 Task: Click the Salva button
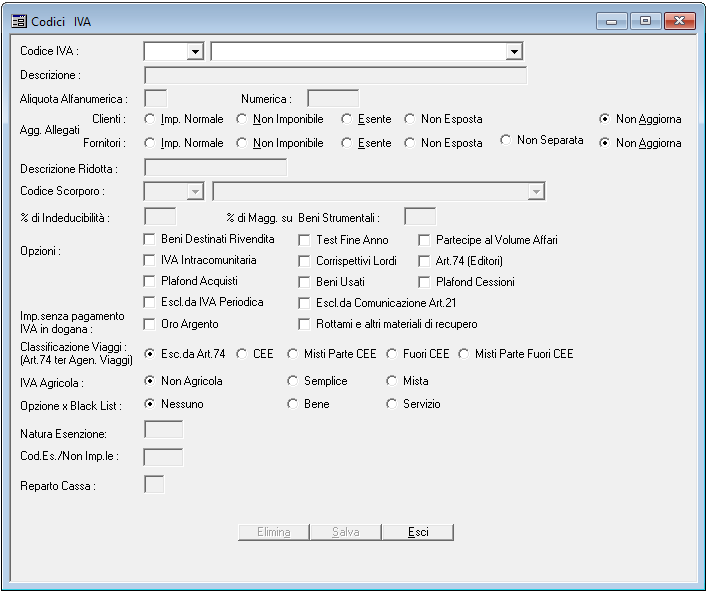coord(345,532)
